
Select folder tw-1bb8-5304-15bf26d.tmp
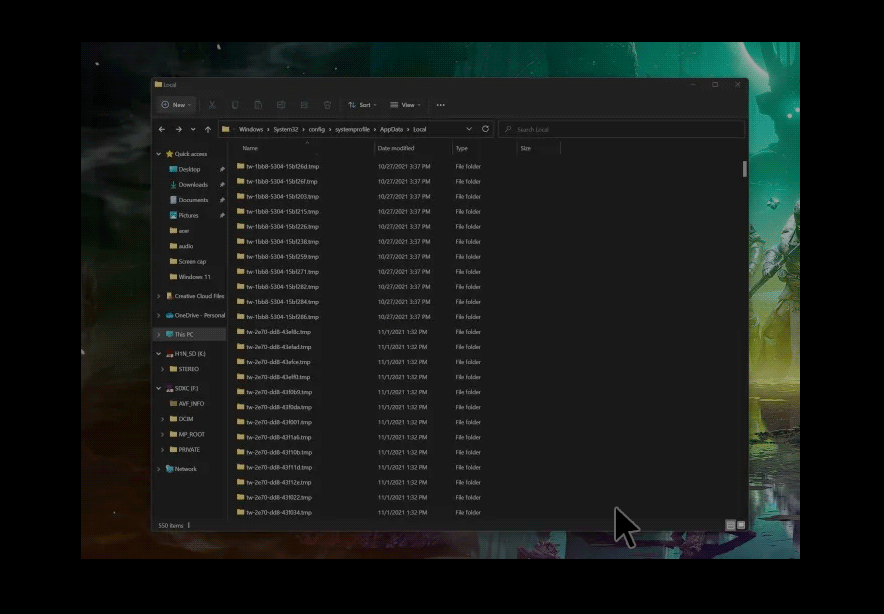click(278, 166)
